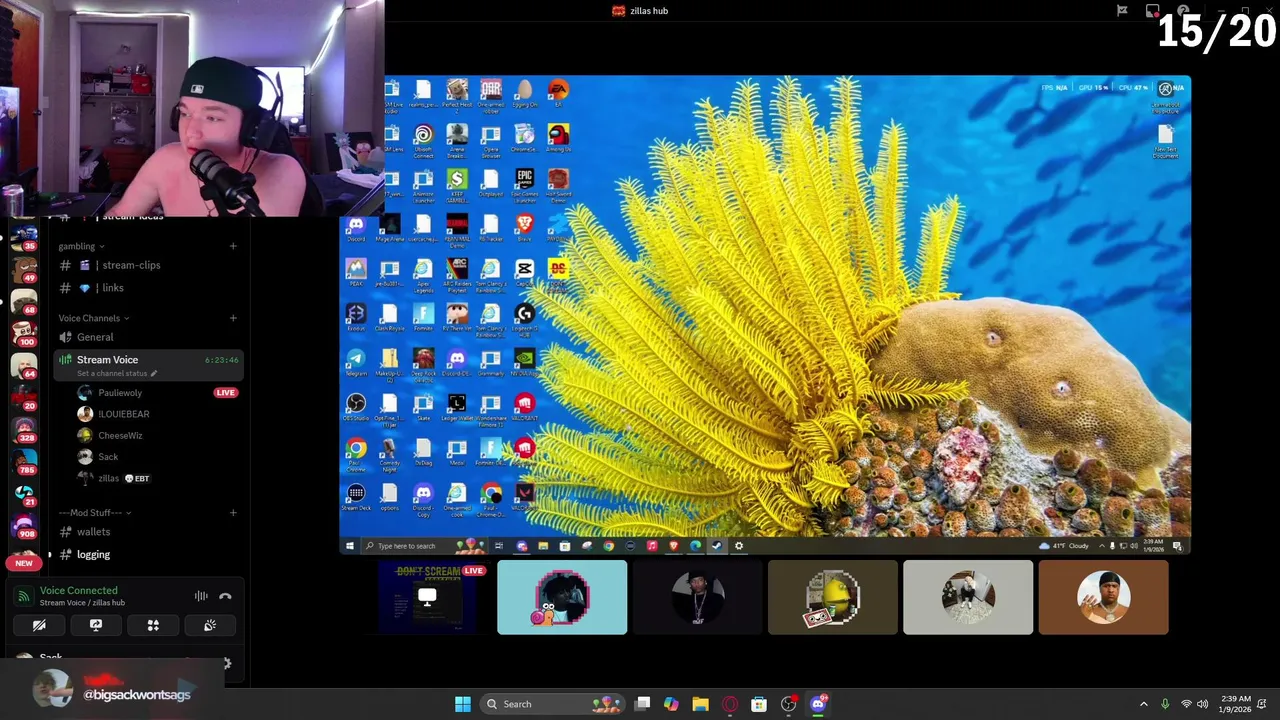Open the logging channel
Image resolution: width=1280 pixels, height=720 pixels.
[x=148, y=554]
